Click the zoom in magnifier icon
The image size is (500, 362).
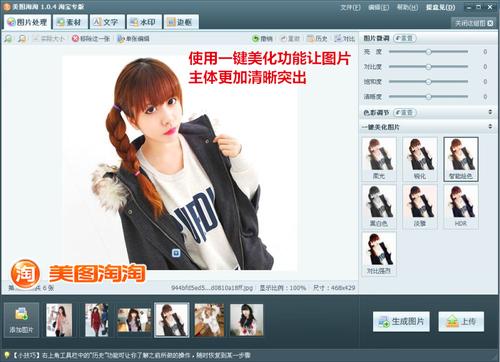[8, 39]
